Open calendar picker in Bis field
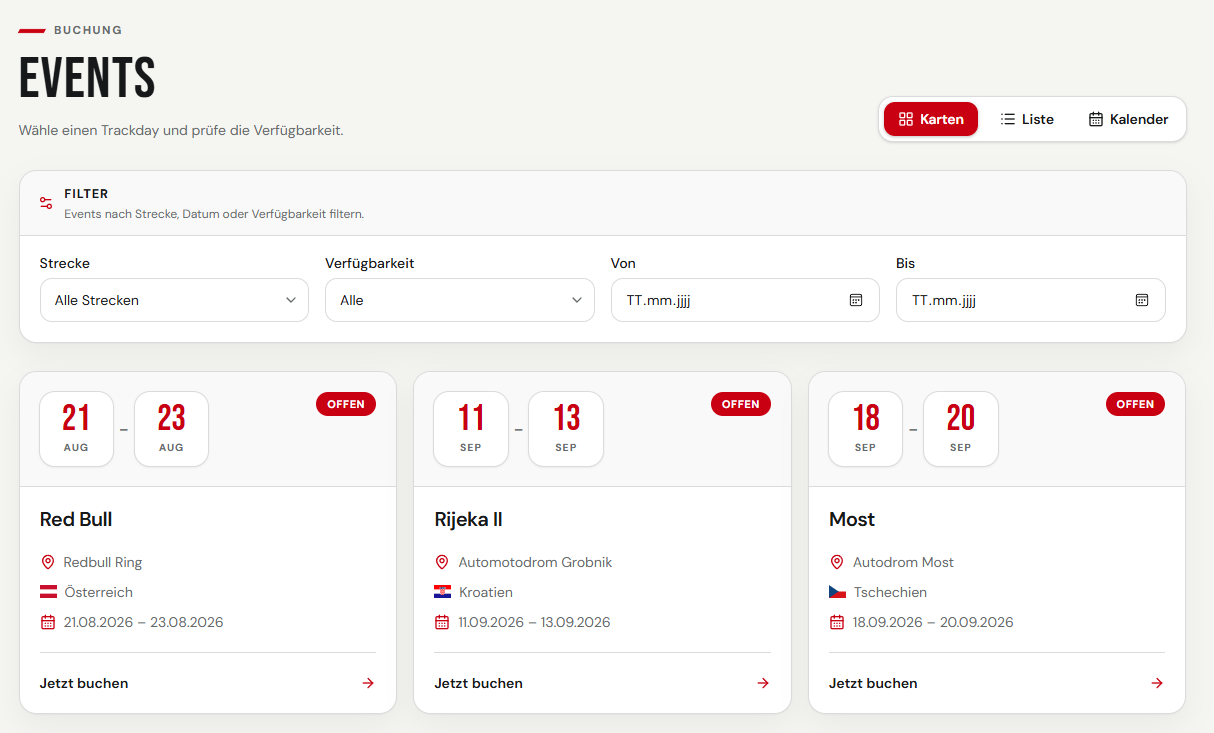Viewport: 1214px width, 733px height. pos(1142,300)
